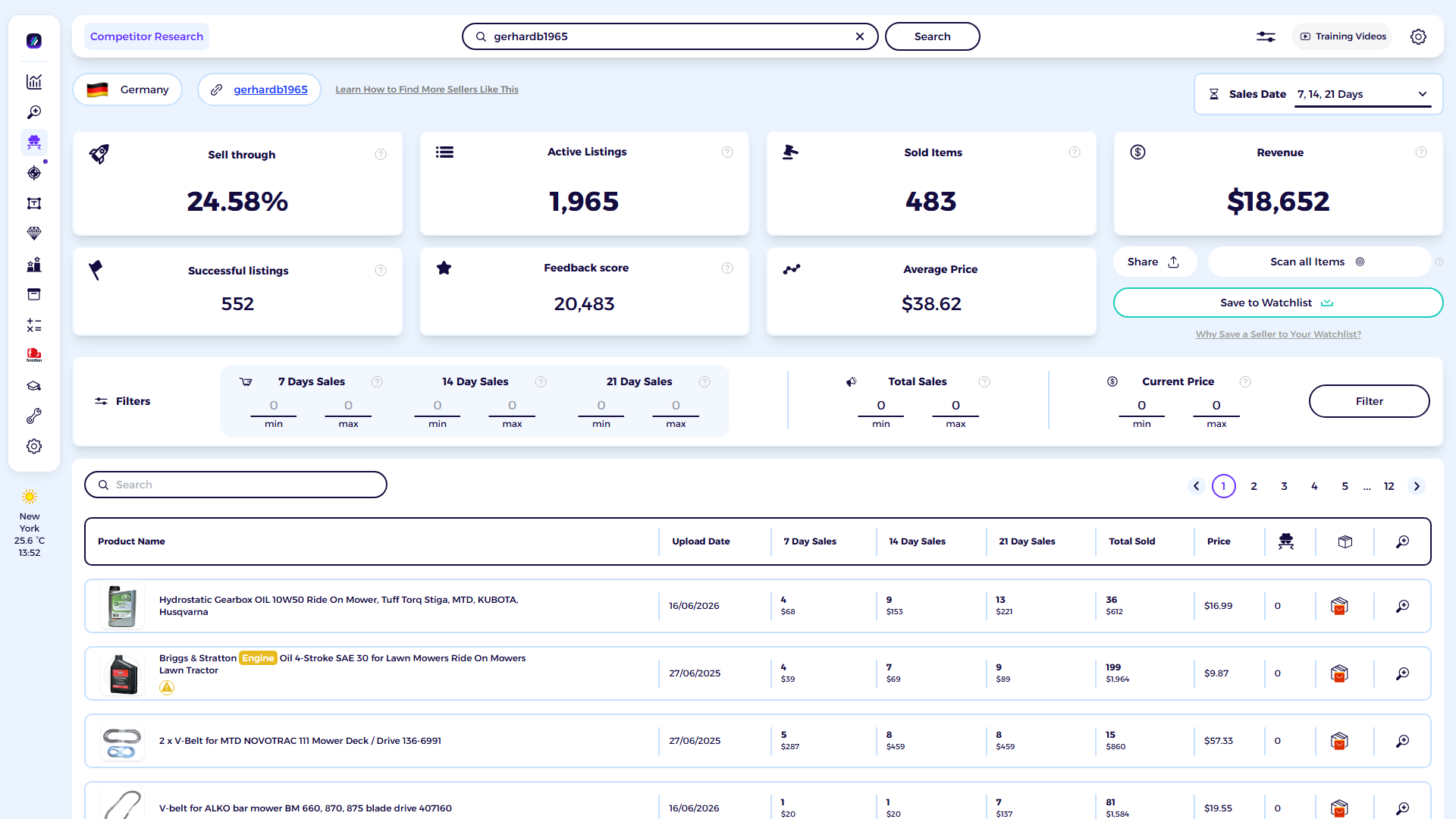Open the calculator sidebar icon

(34, 325)
